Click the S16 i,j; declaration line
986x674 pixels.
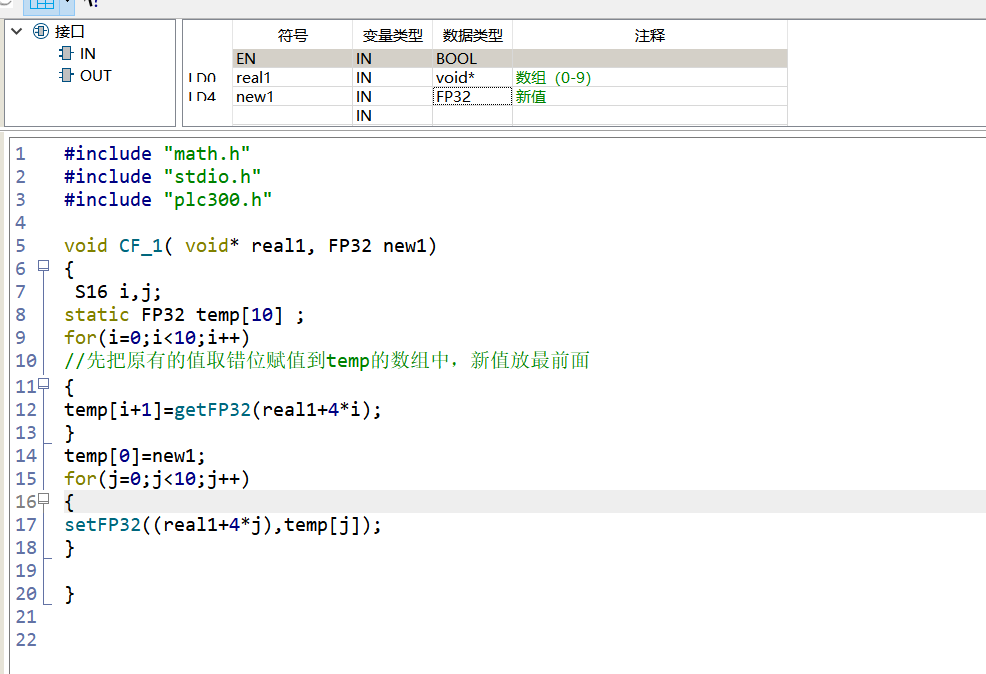click(x=118, y=292)
